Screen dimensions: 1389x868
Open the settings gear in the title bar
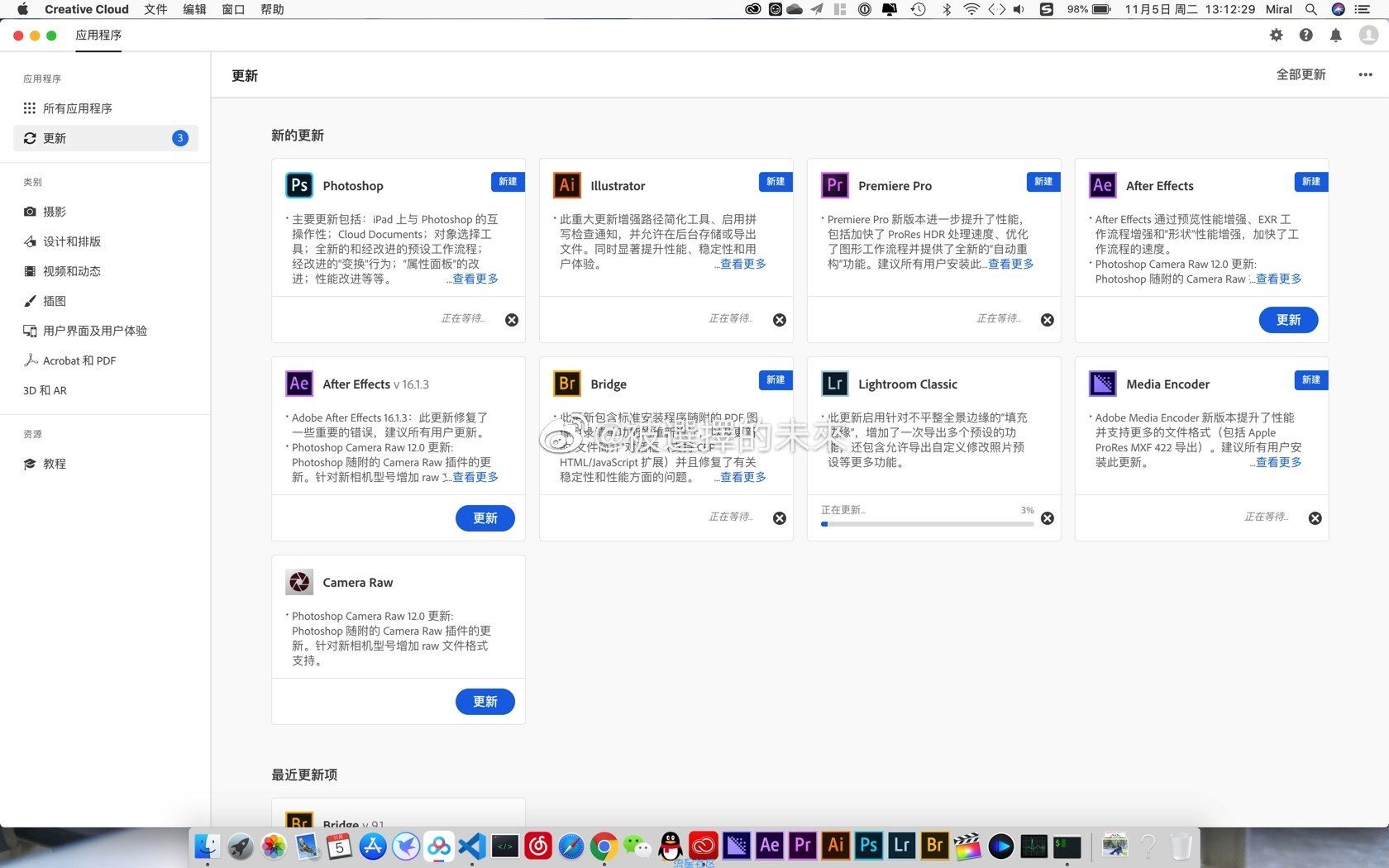pyautogui.click(x=1277, y=35)
